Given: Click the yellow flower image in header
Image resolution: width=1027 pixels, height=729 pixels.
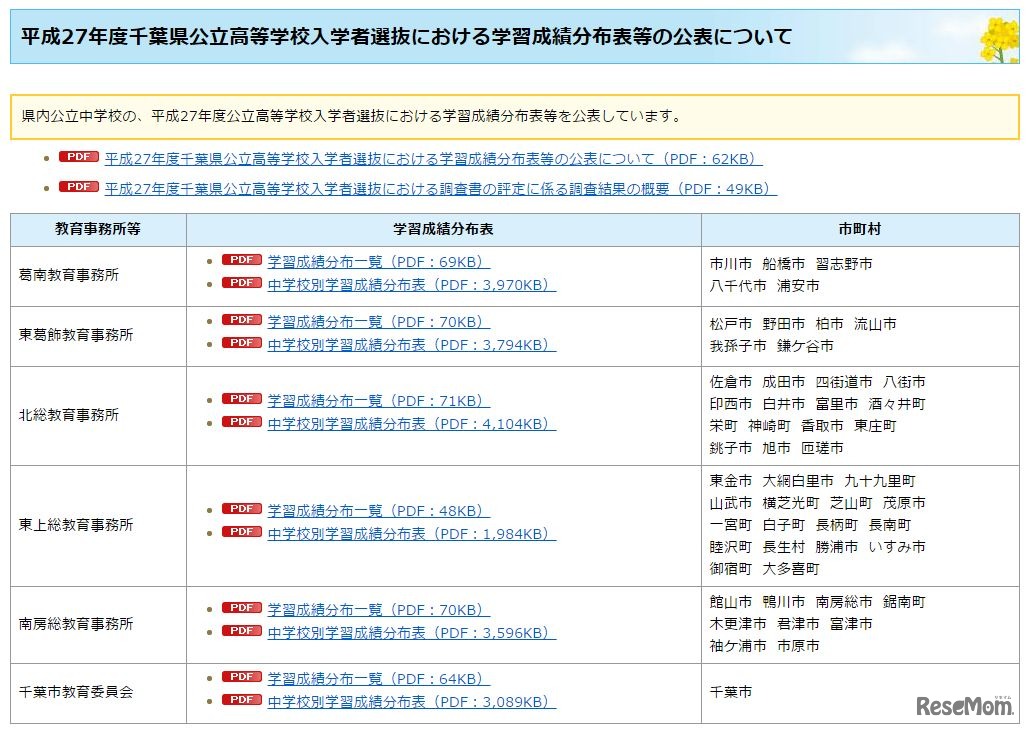Looking at the screenshot, I should (1000, 38).
